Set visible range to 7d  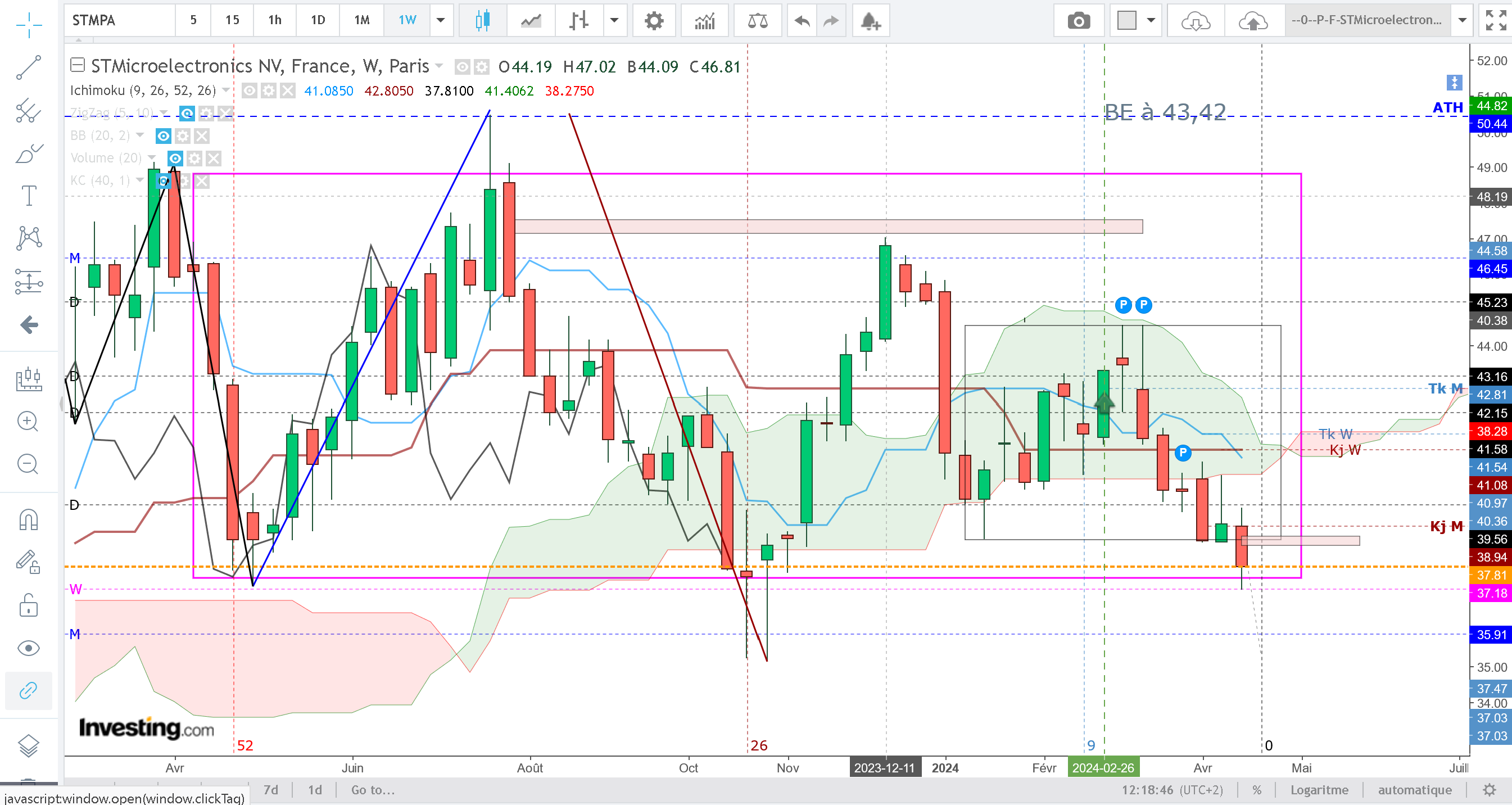click(x=270, y=790)
